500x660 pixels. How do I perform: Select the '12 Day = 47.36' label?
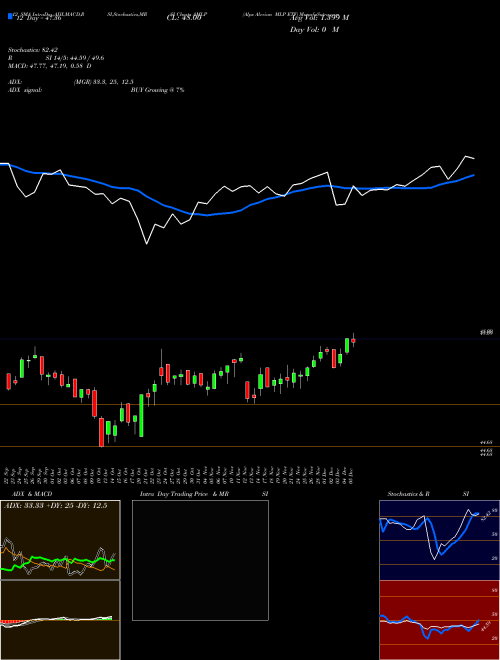tap(39, 18)
